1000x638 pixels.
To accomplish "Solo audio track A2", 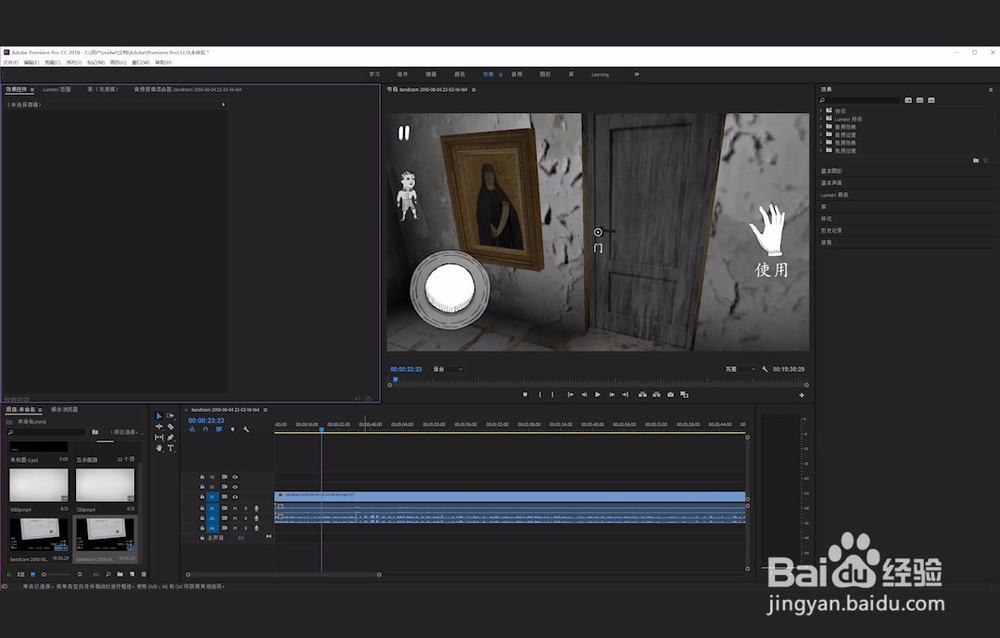I will tap(246, 519).
